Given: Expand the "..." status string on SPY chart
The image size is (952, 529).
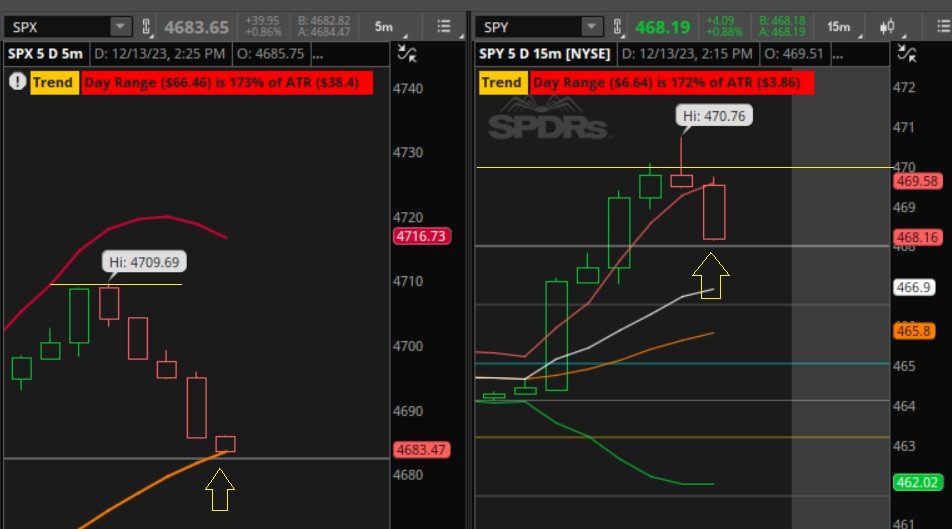Looking at the screenshot, I should [x=837, y=53].
